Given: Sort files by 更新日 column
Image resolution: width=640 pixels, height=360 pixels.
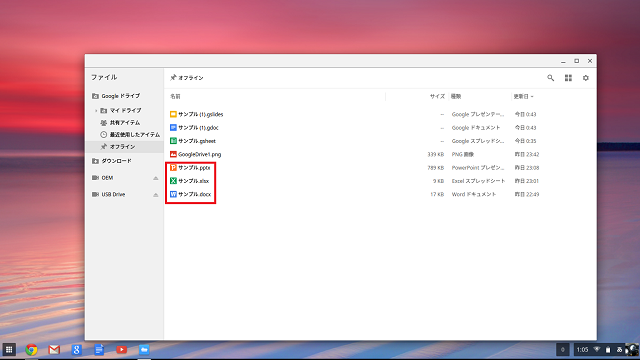Looking at the screenshot, I should [x=523, y=96].
